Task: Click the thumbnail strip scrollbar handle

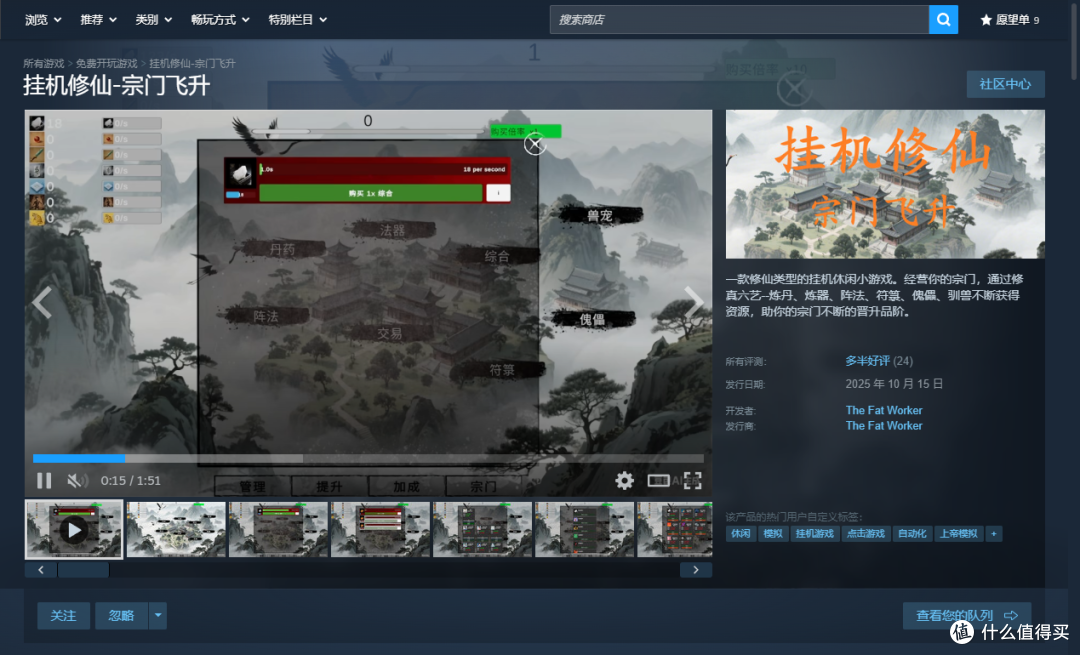Action: pyautogui.click(x=83, y=570)
